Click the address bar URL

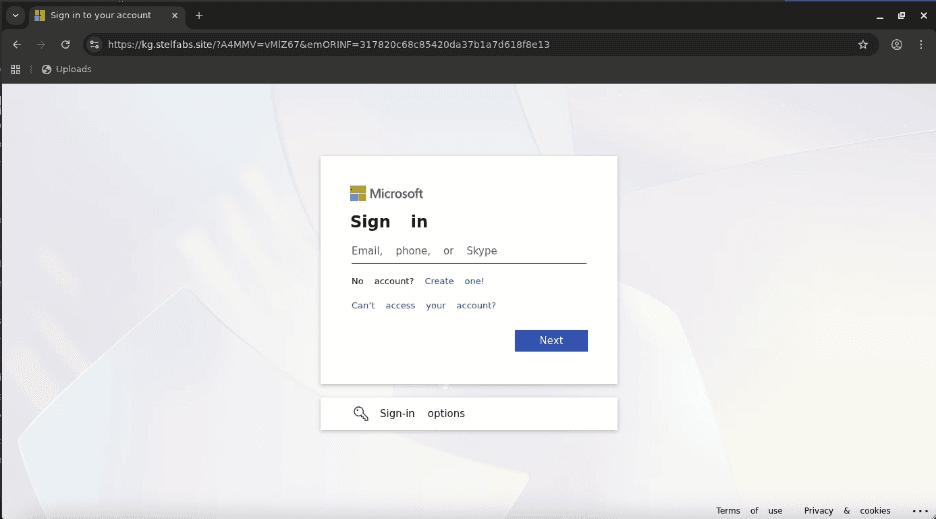pos(329,45)
